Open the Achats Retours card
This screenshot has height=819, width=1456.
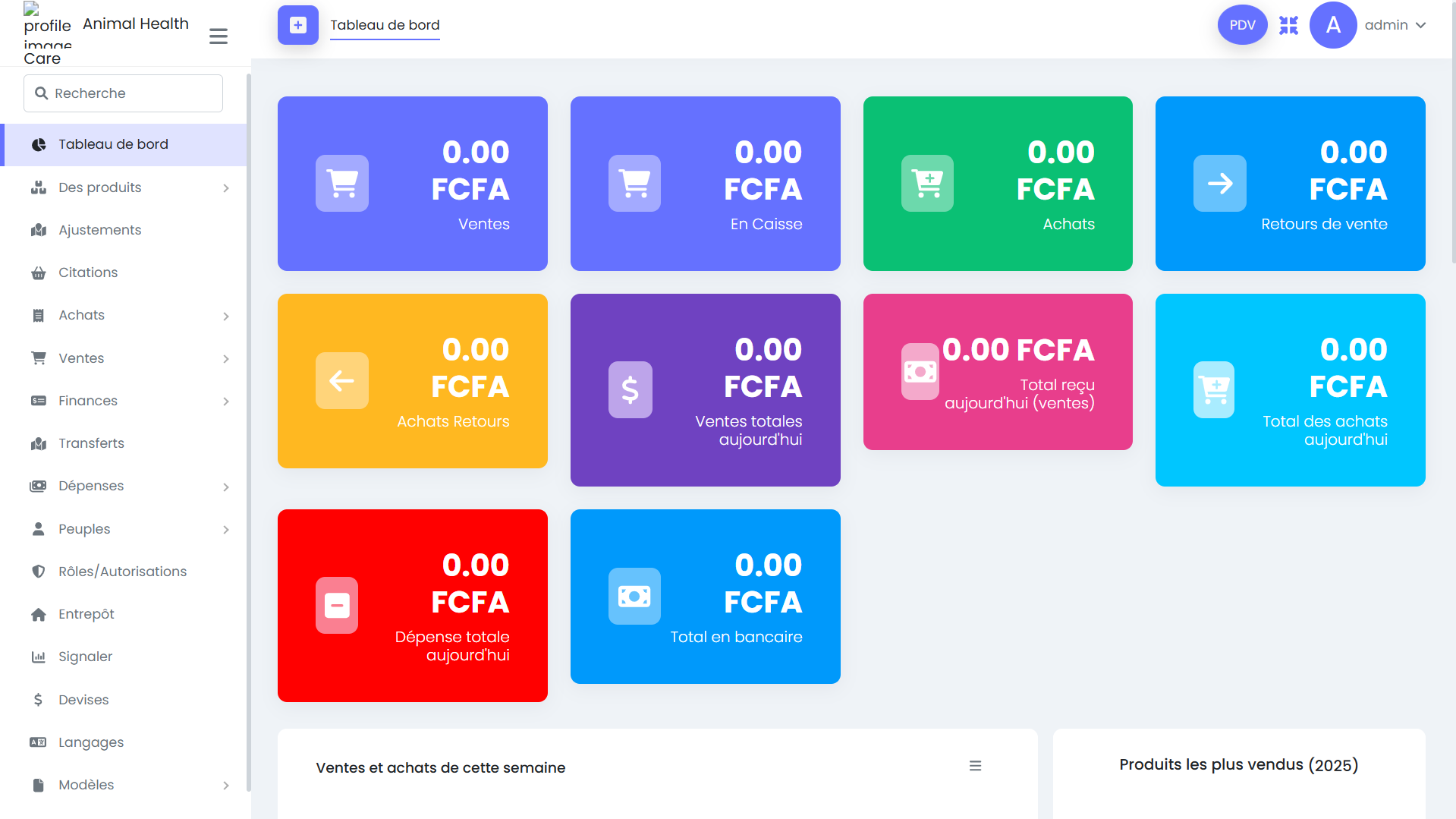coord(412,381)
